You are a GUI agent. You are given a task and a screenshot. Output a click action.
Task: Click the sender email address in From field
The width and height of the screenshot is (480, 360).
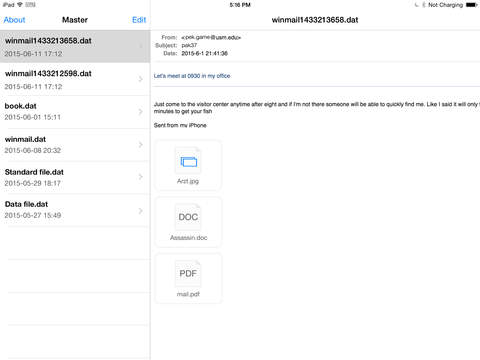click(x=211, y=37)
